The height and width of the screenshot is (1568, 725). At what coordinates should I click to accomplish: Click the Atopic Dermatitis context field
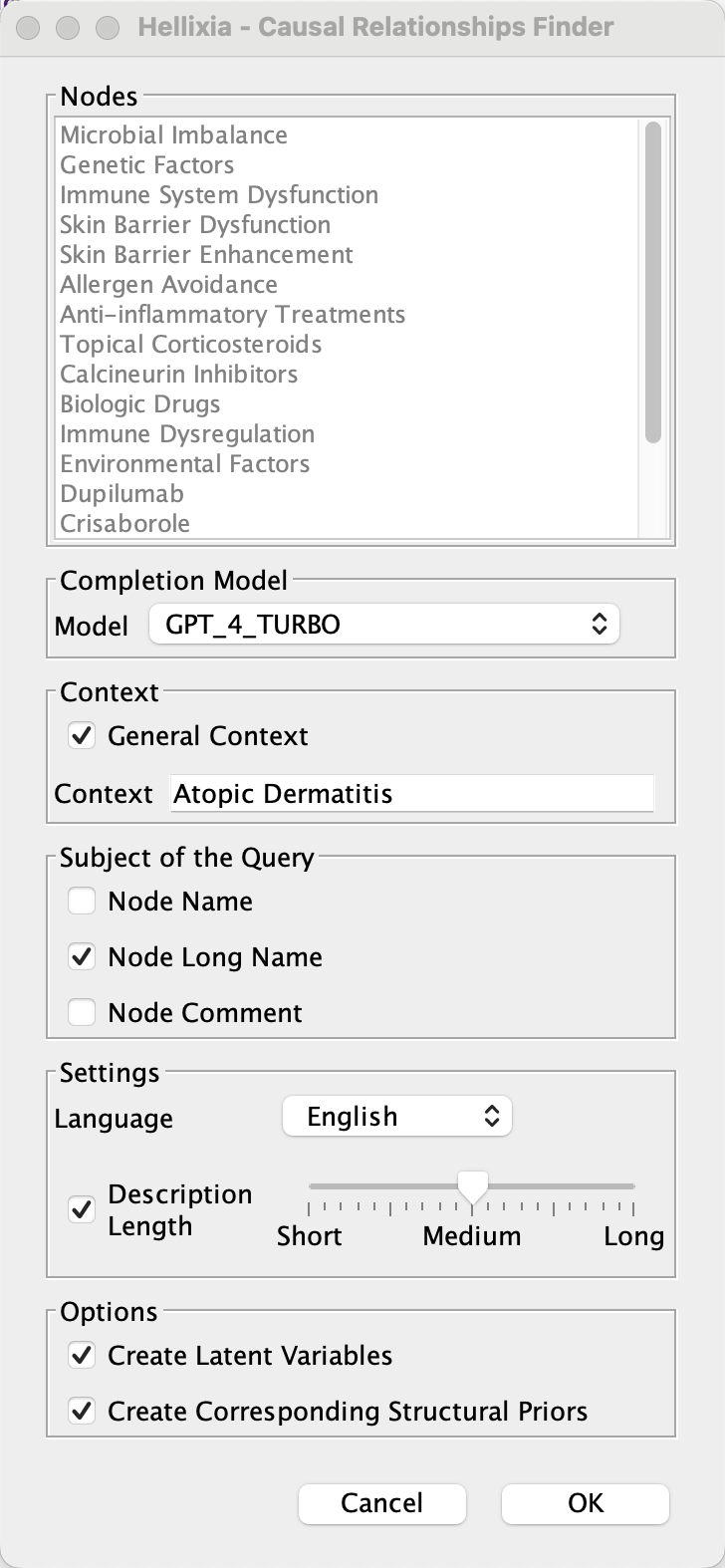tap(411, 794)
